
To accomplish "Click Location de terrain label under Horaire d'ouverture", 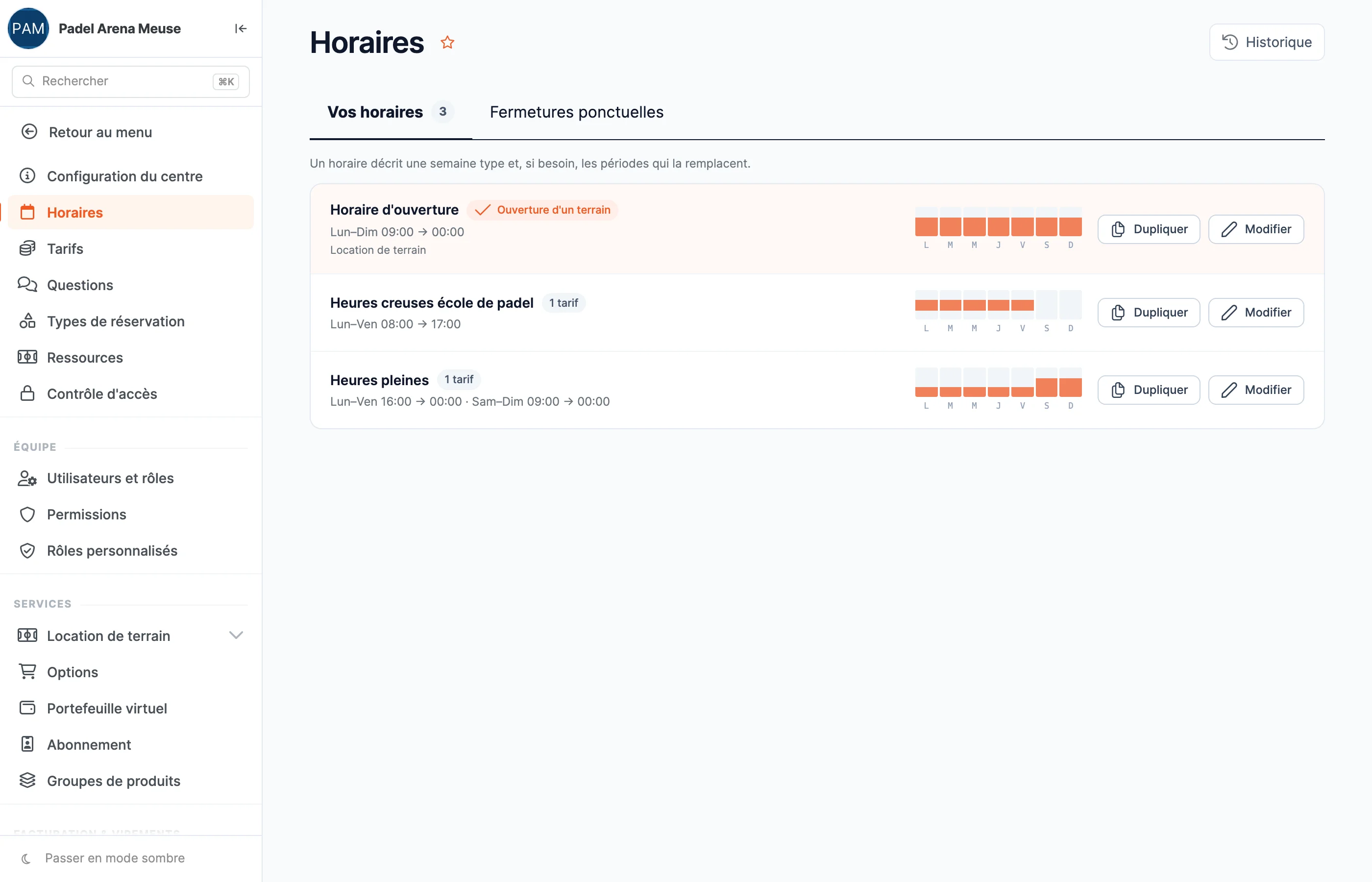I will tap(378, 250).
